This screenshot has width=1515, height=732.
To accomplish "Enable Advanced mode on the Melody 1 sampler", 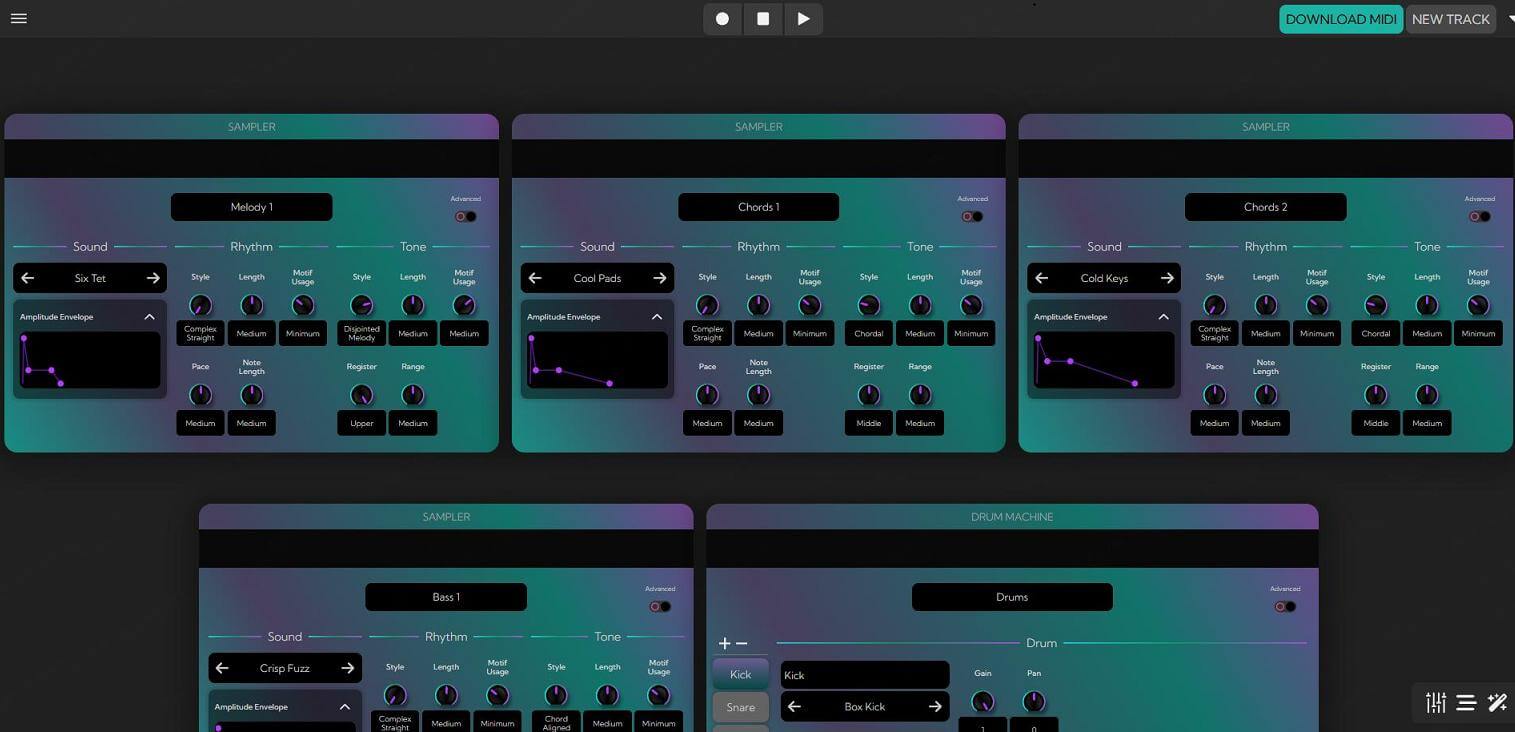I will pos(464,216).
